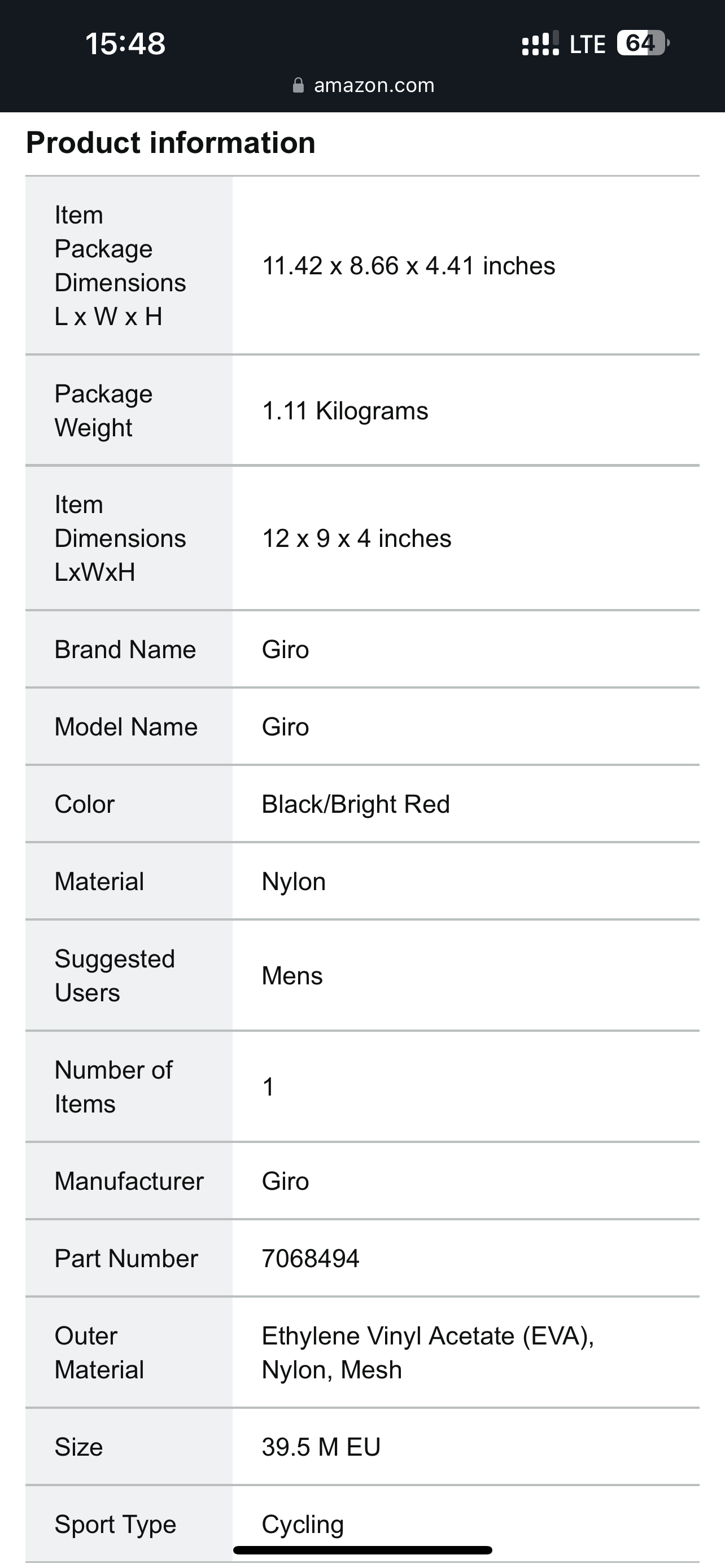Tap the Black/Bright Red color value

tap(356, 804)
